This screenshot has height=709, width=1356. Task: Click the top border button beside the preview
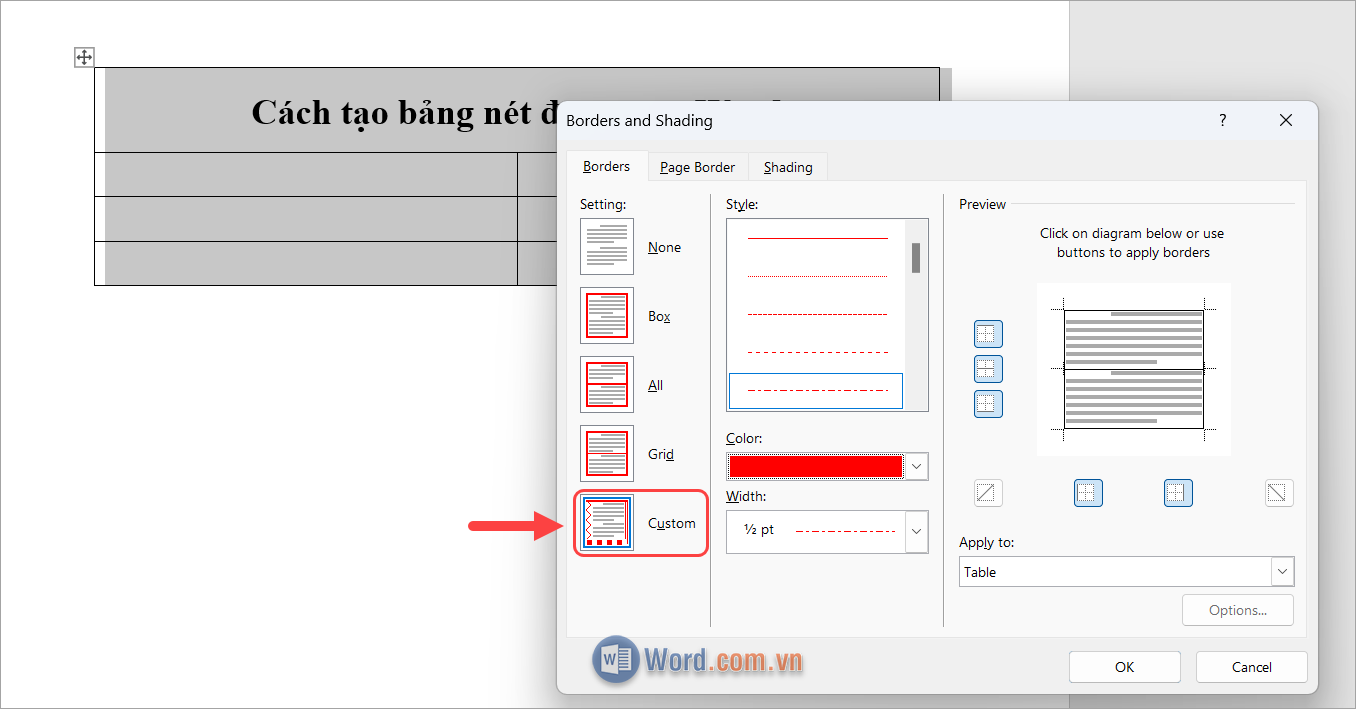click(988, 334)
